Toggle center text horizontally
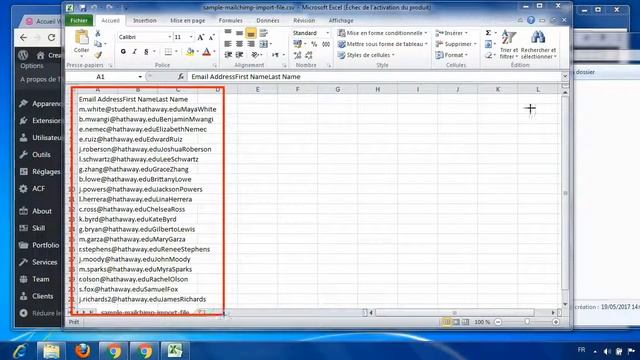640x360 pixels. pyautogui.click(x=240, y=44)
